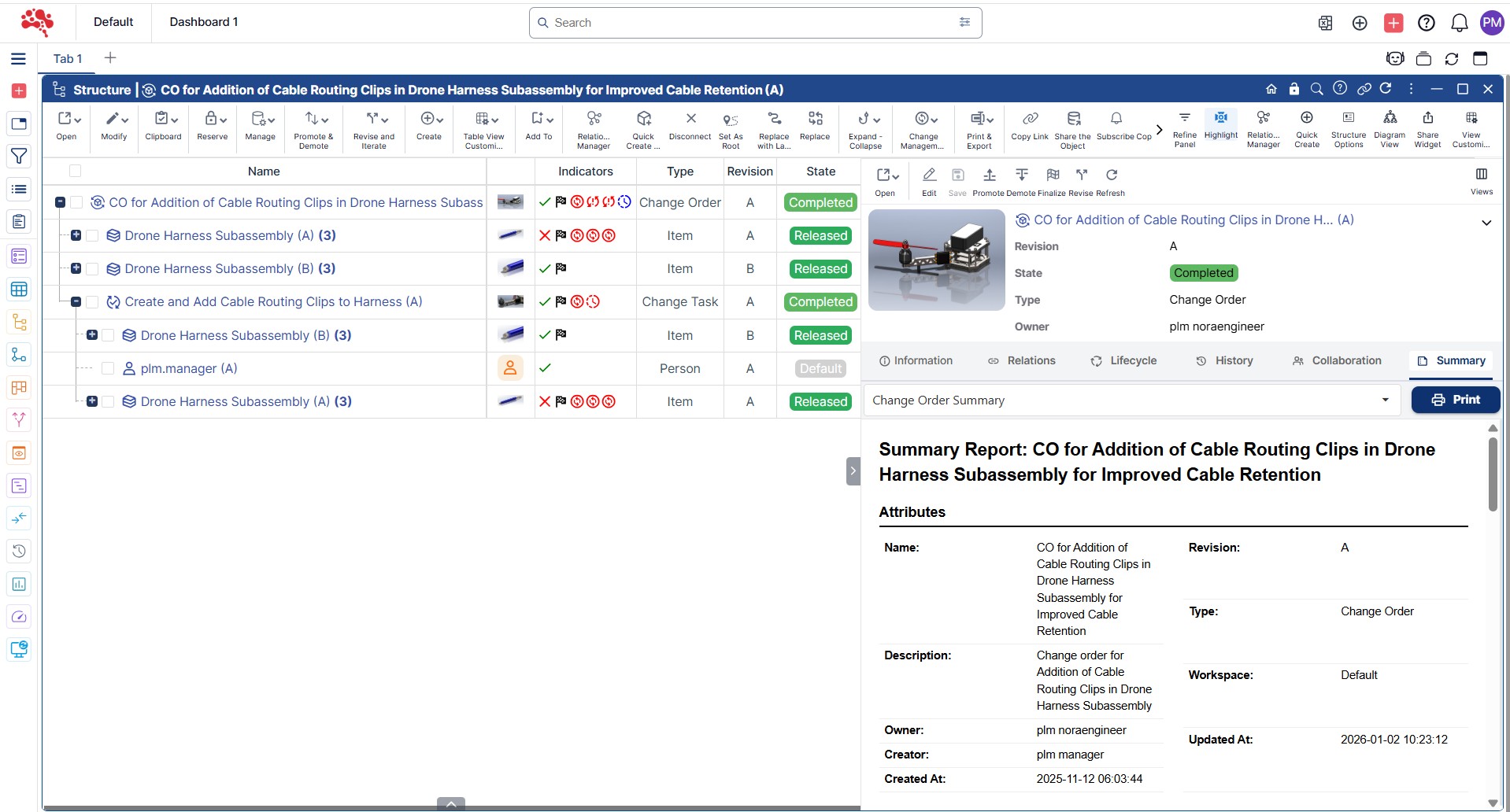
Task: Switch to the Lifecycle tab
Action: pyautogui.click(x=1123, y=360)
